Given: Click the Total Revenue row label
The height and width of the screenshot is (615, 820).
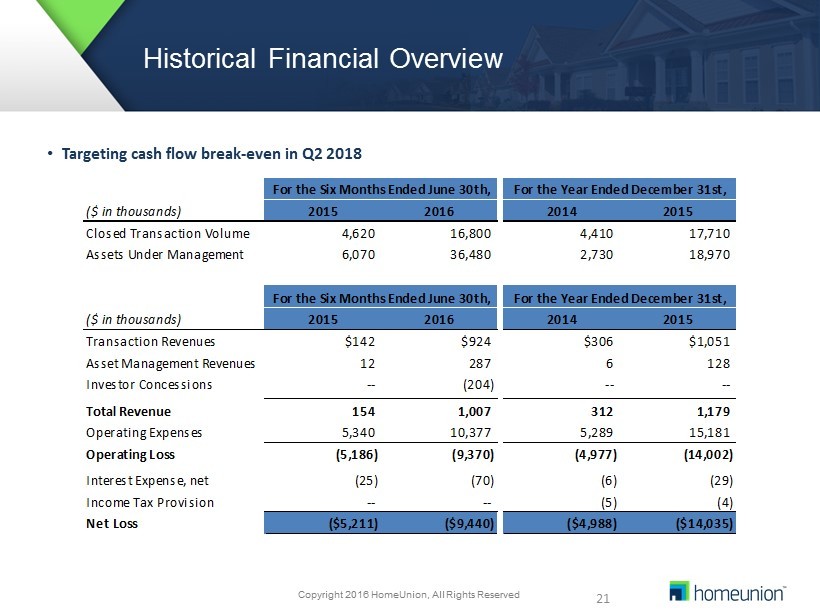Looking at the screenshot, I should tap(128, 411).
